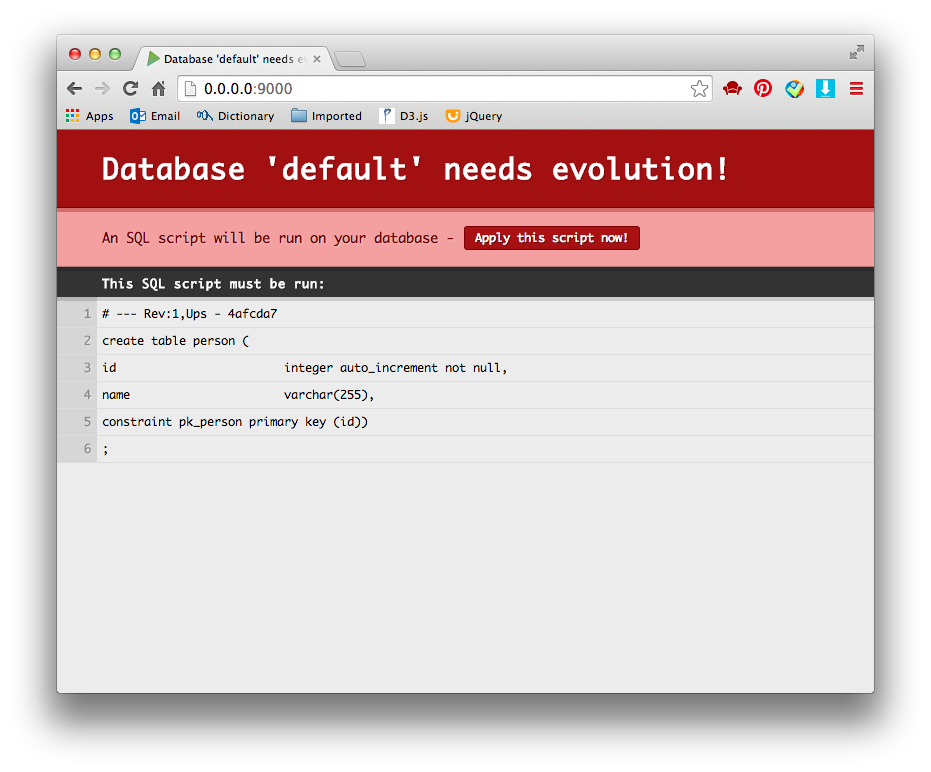
Task: Reload the page with refresh icon
Action: tap(130, 88)
